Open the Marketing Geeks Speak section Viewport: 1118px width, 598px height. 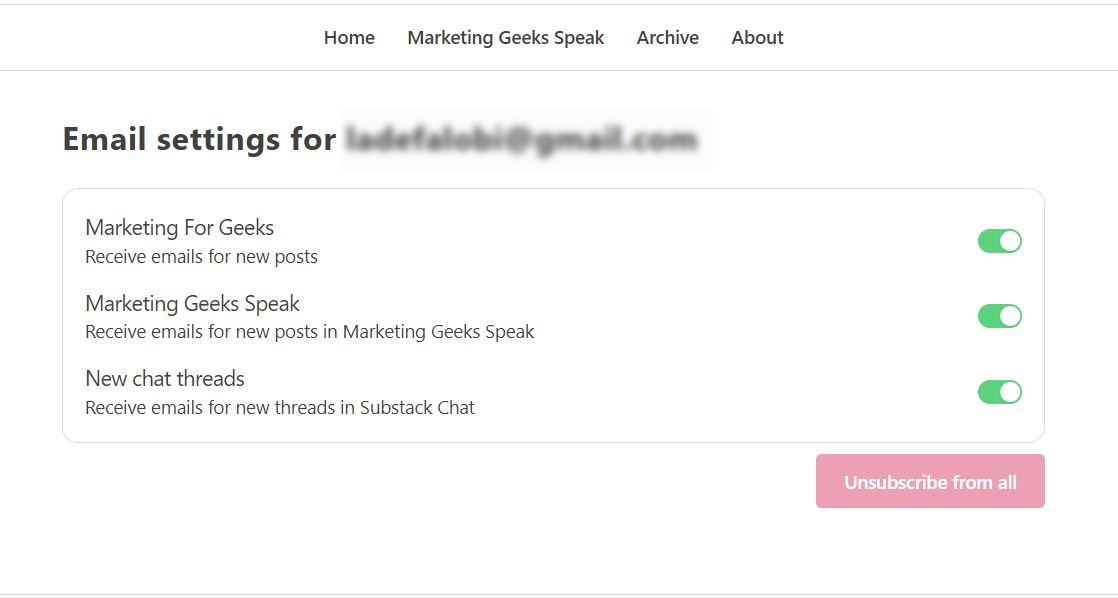[505, 37]
